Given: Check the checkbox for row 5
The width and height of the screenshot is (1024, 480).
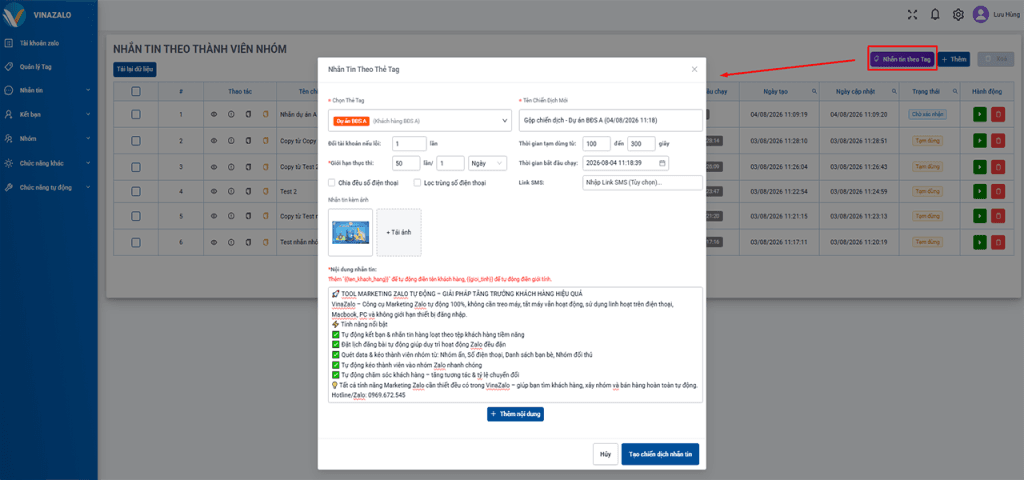Looking at the screenshot, I should tap(136, 217).
